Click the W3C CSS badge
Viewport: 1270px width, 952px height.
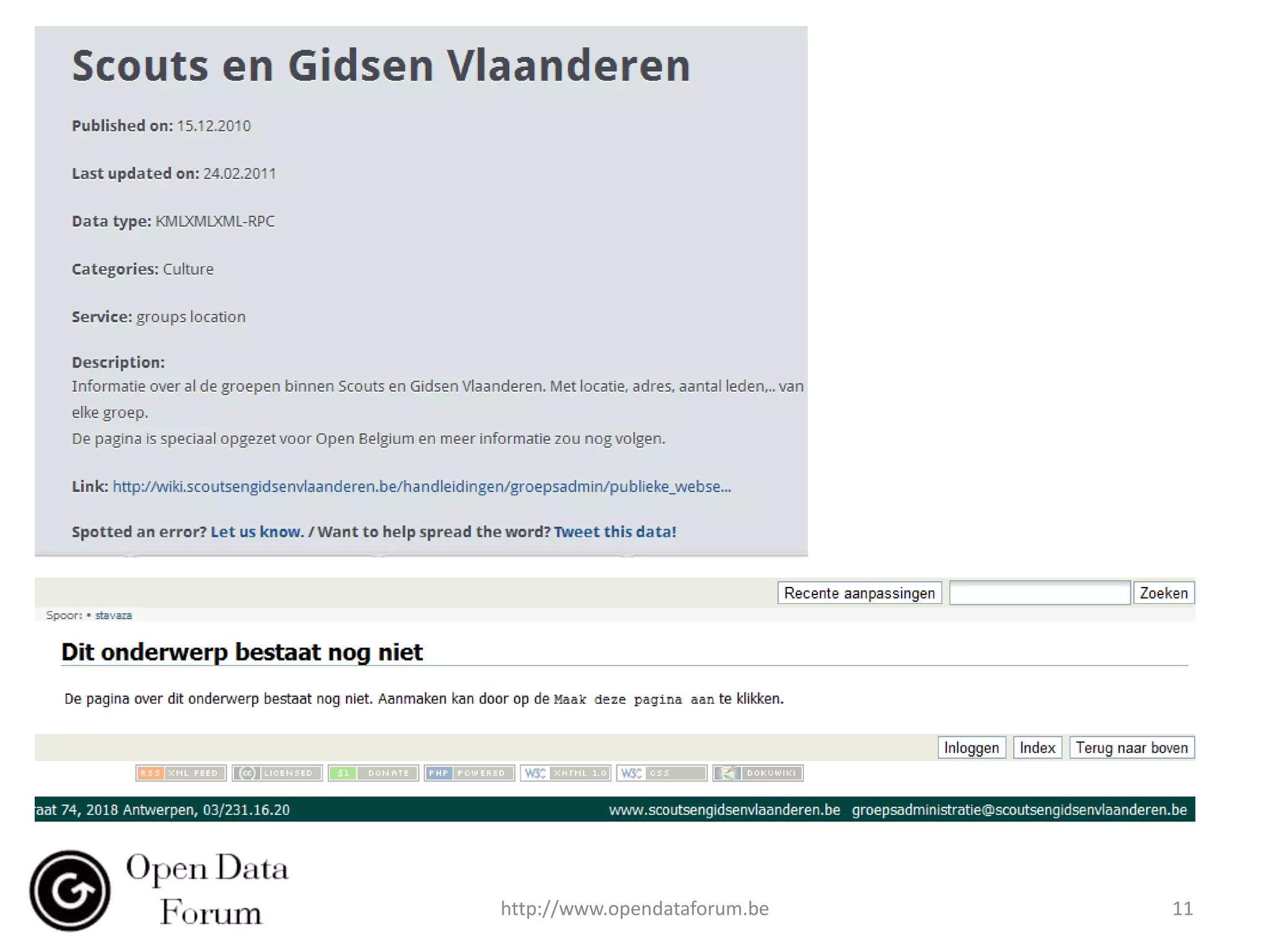coord(662,773)
